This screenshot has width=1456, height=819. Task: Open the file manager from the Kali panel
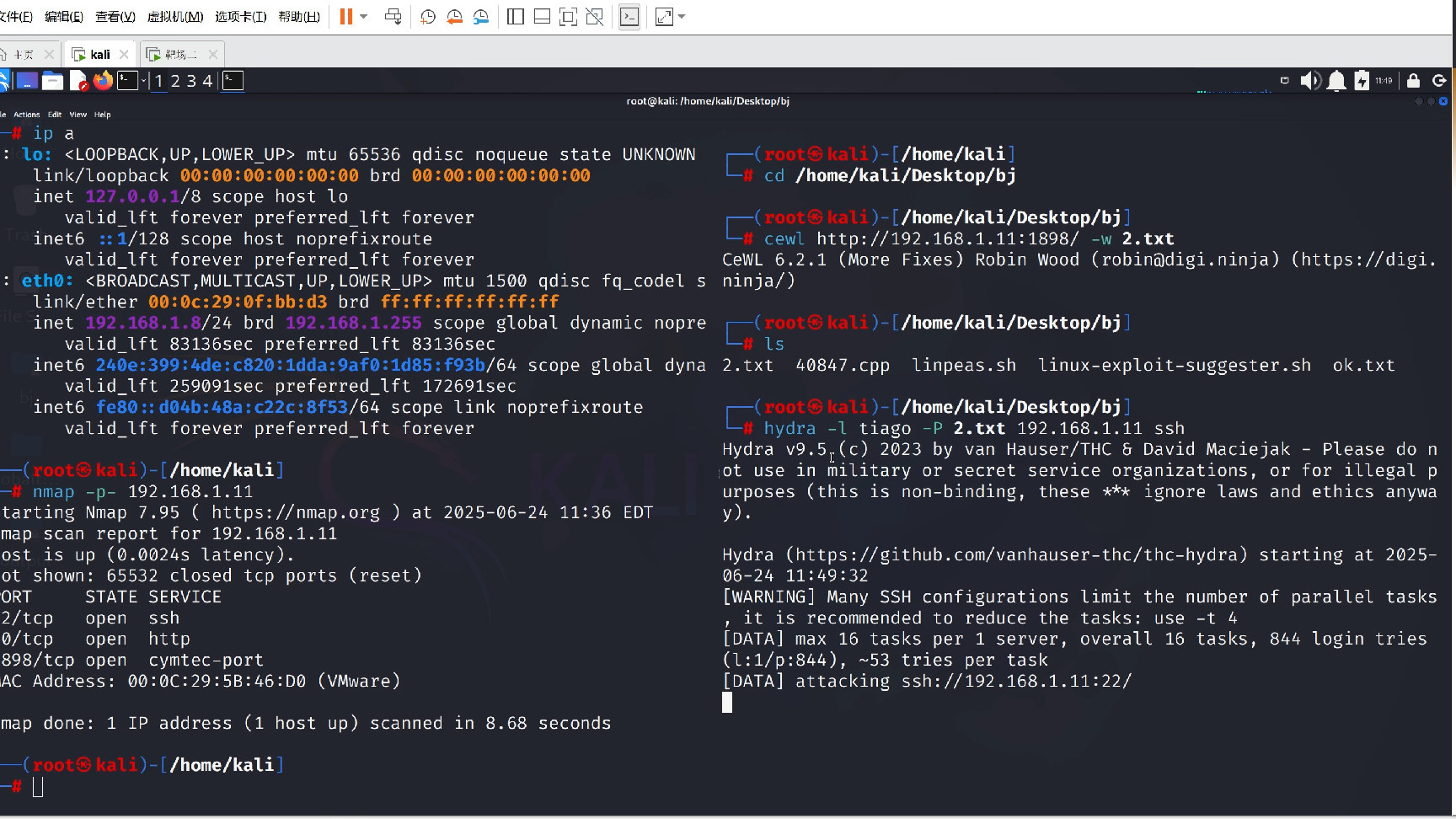coord(52,81)
